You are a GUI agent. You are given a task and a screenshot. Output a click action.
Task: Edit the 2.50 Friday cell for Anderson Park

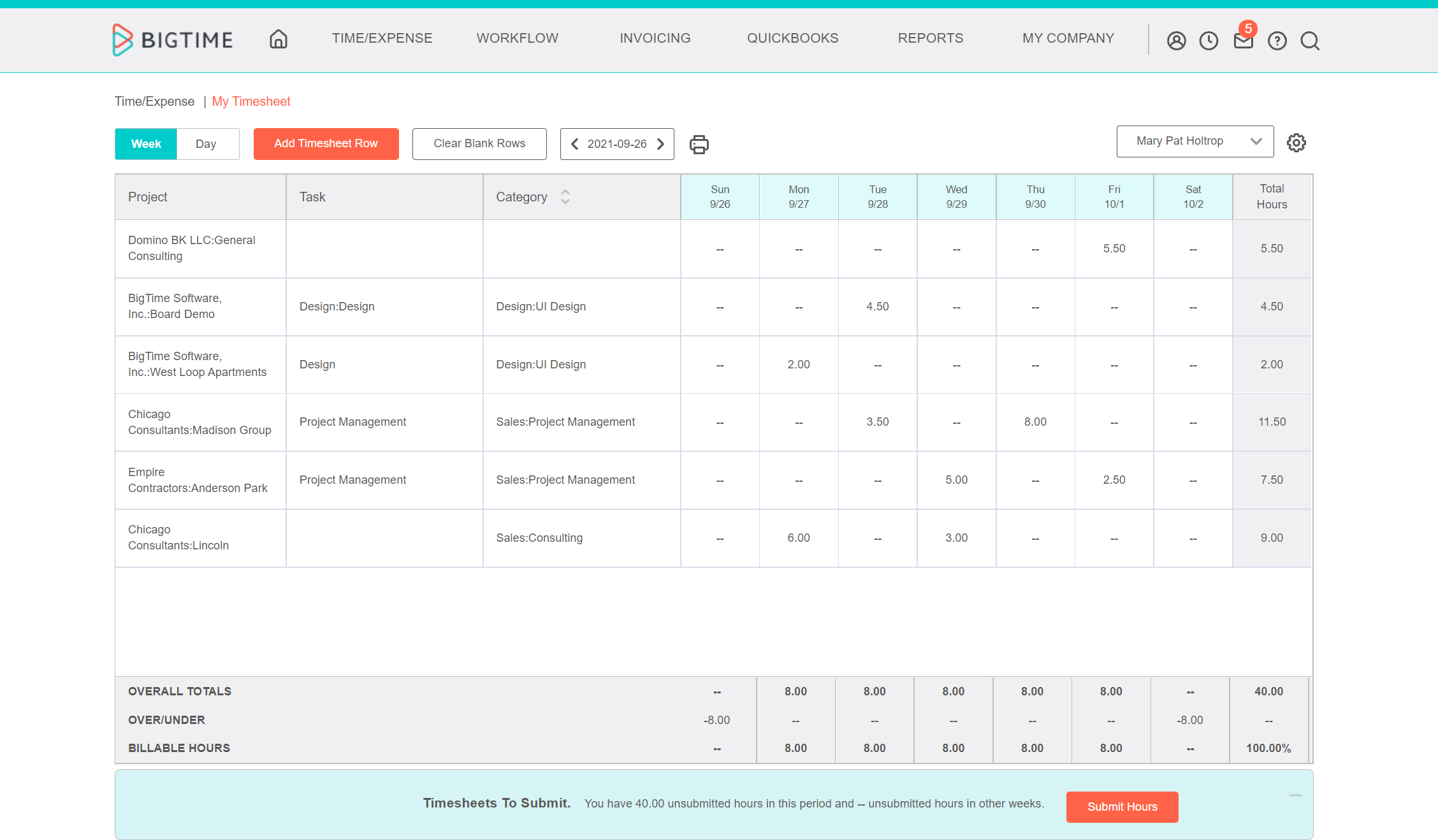tap(1114, 480)
